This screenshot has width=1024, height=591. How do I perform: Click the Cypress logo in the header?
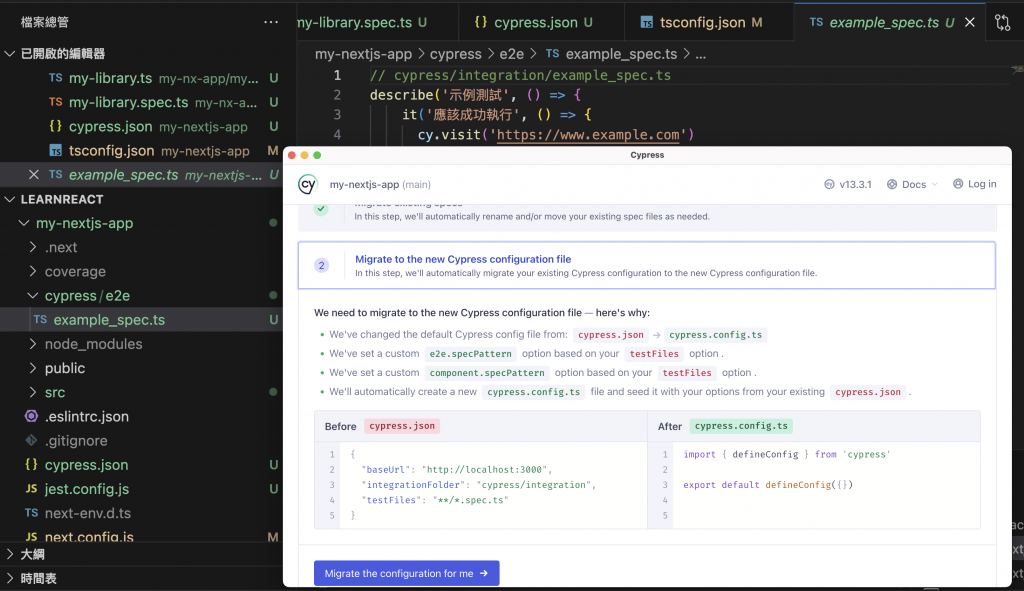pyautogui.click(x=308, y=184)
